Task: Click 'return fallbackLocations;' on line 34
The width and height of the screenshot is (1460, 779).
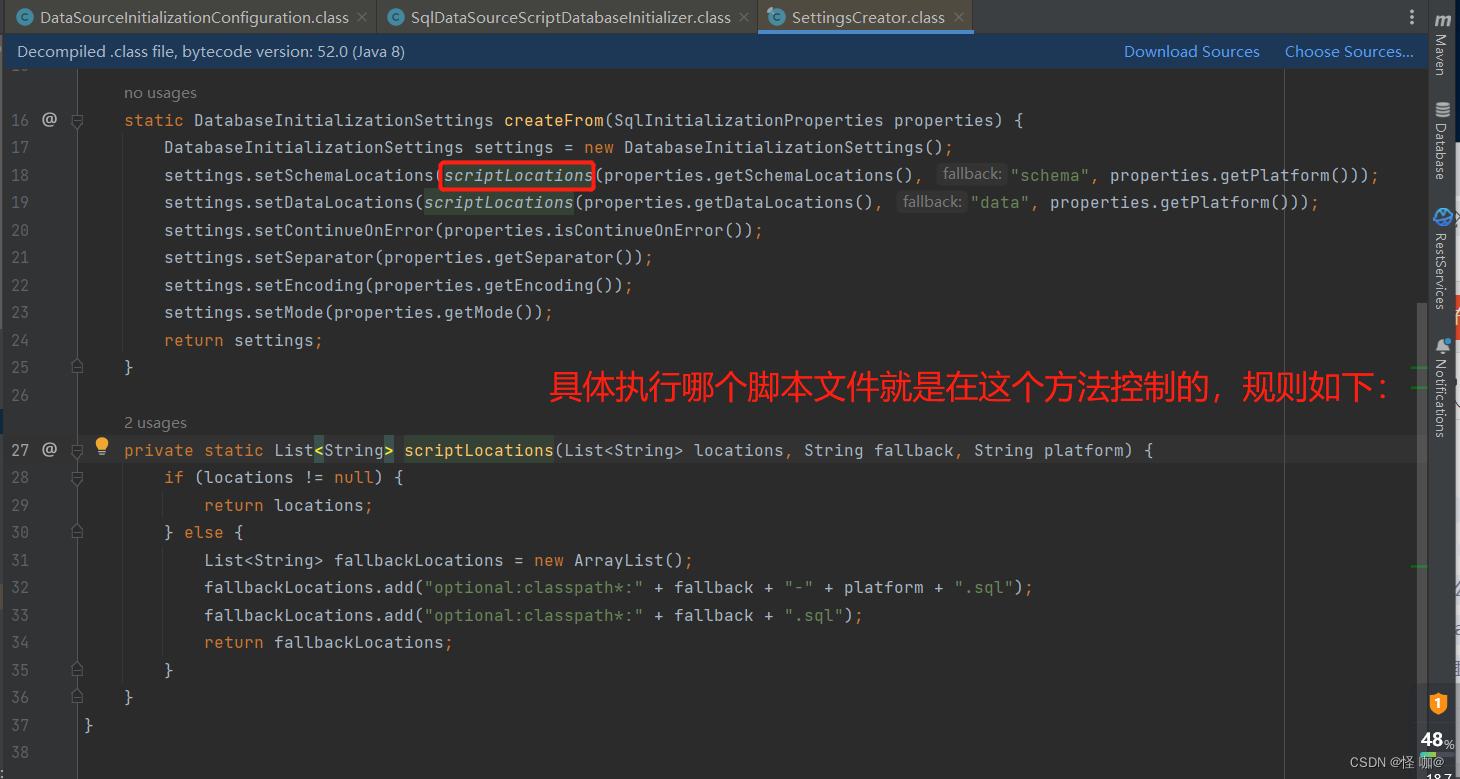Action: (x=328, y=643)
